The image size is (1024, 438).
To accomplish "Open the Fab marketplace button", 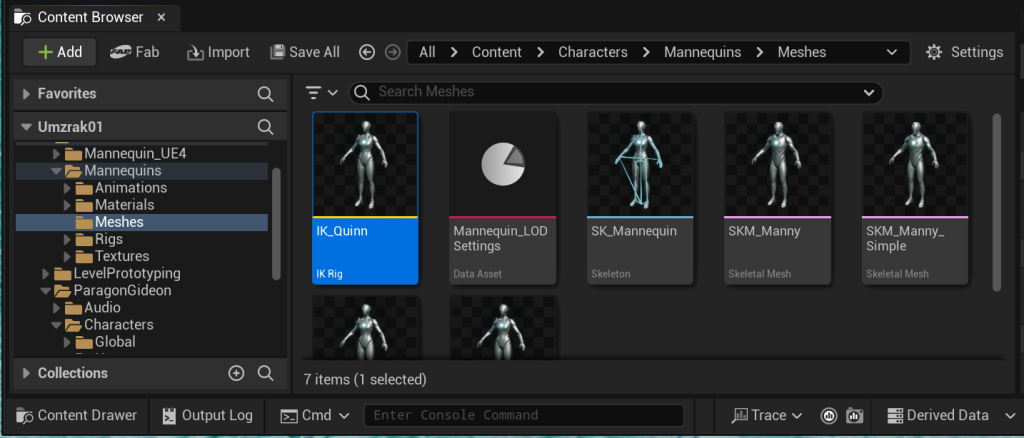I will (x=135, y=52).
